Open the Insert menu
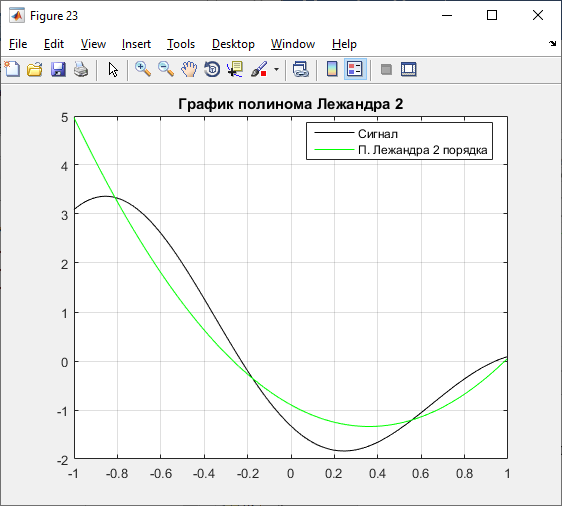The width and height of the screenshot is (562, 506). (136, 44)
